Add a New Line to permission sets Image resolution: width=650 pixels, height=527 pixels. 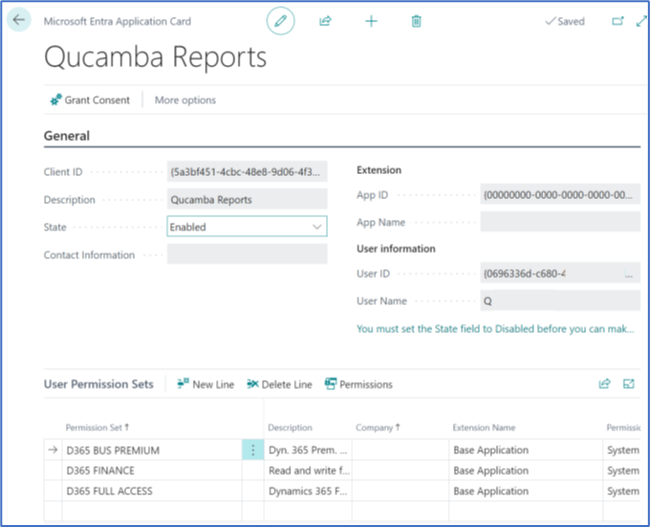pyautogui.click(x=206, y=384)
